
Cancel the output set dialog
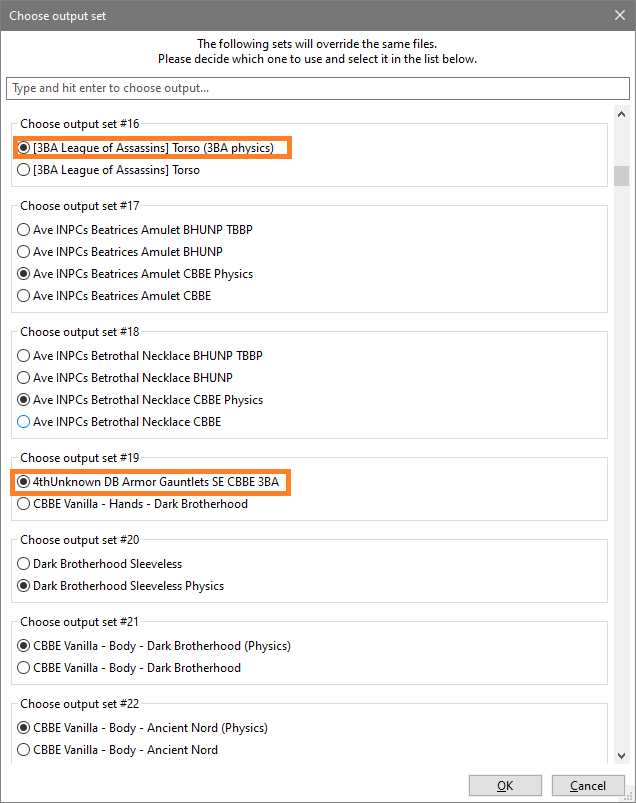click(588, 786)
